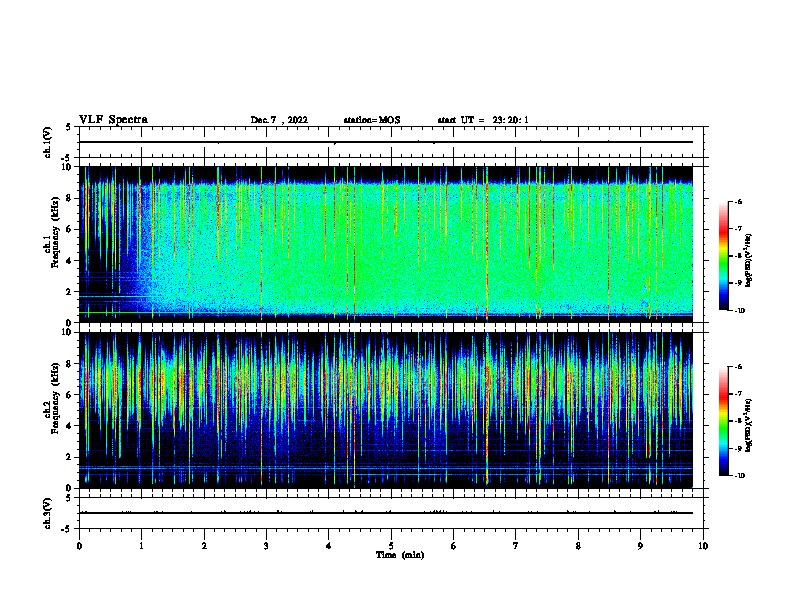Click the time axis tick label "1"
This screenshot has height=612, width=792.
click(141, 546)
